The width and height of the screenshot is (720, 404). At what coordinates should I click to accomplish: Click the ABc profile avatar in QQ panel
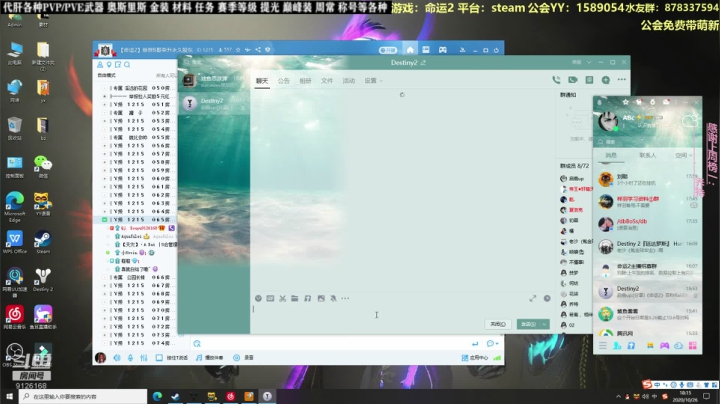click(x=608, y=121)
